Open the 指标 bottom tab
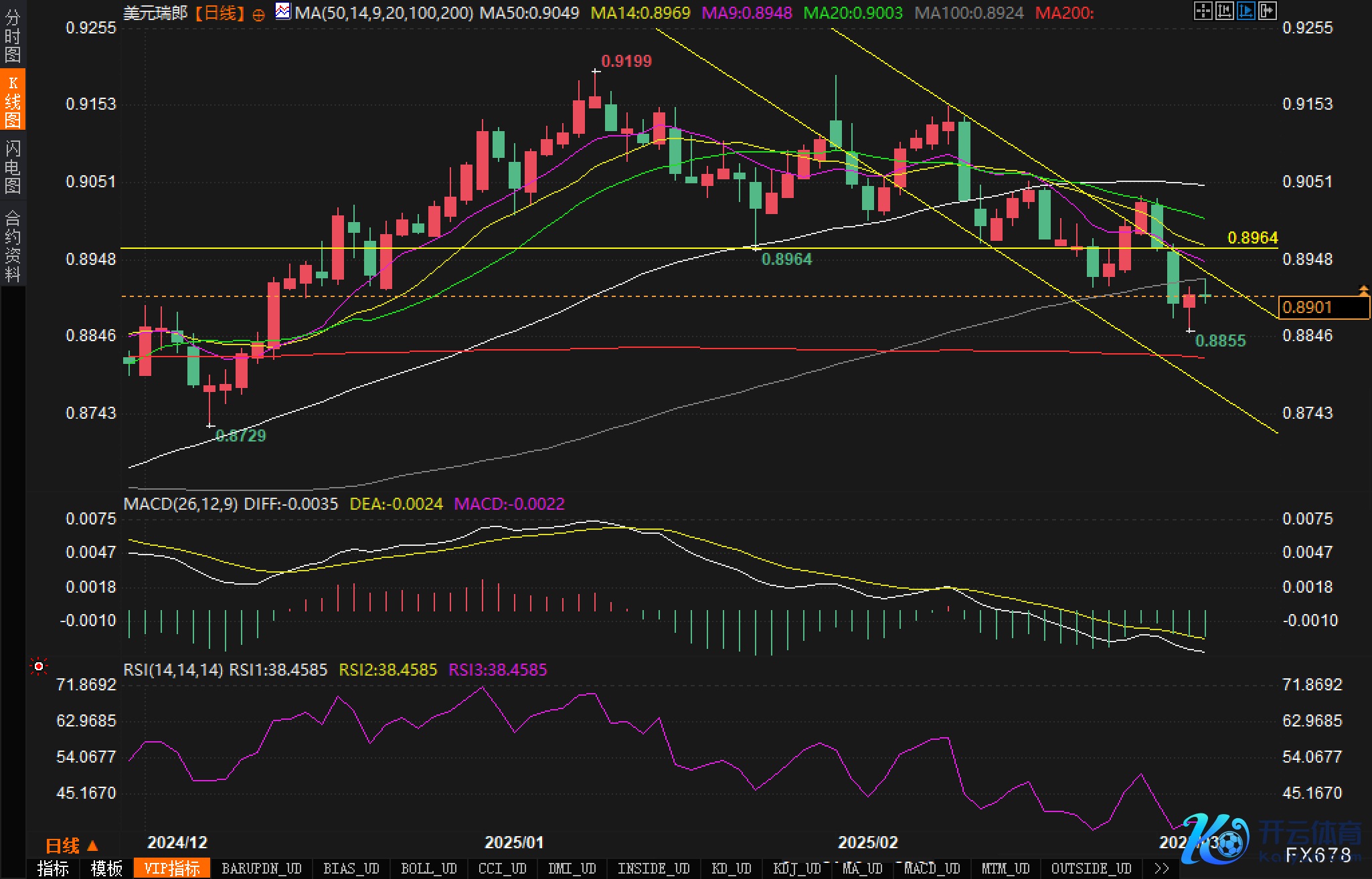This screenshot has height=879, width=1372. pos(53,868)
